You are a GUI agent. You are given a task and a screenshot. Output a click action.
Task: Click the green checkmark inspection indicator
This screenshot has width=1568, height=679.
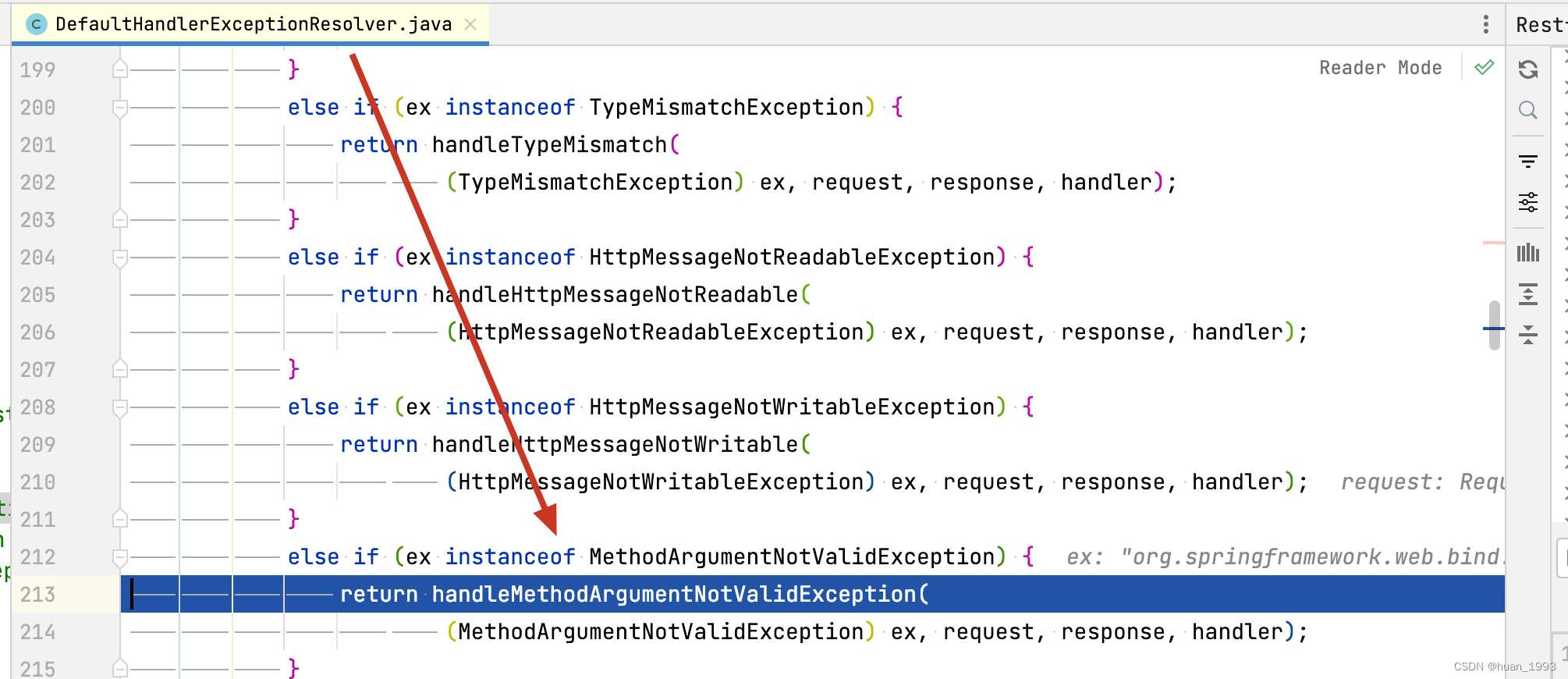1484,68
